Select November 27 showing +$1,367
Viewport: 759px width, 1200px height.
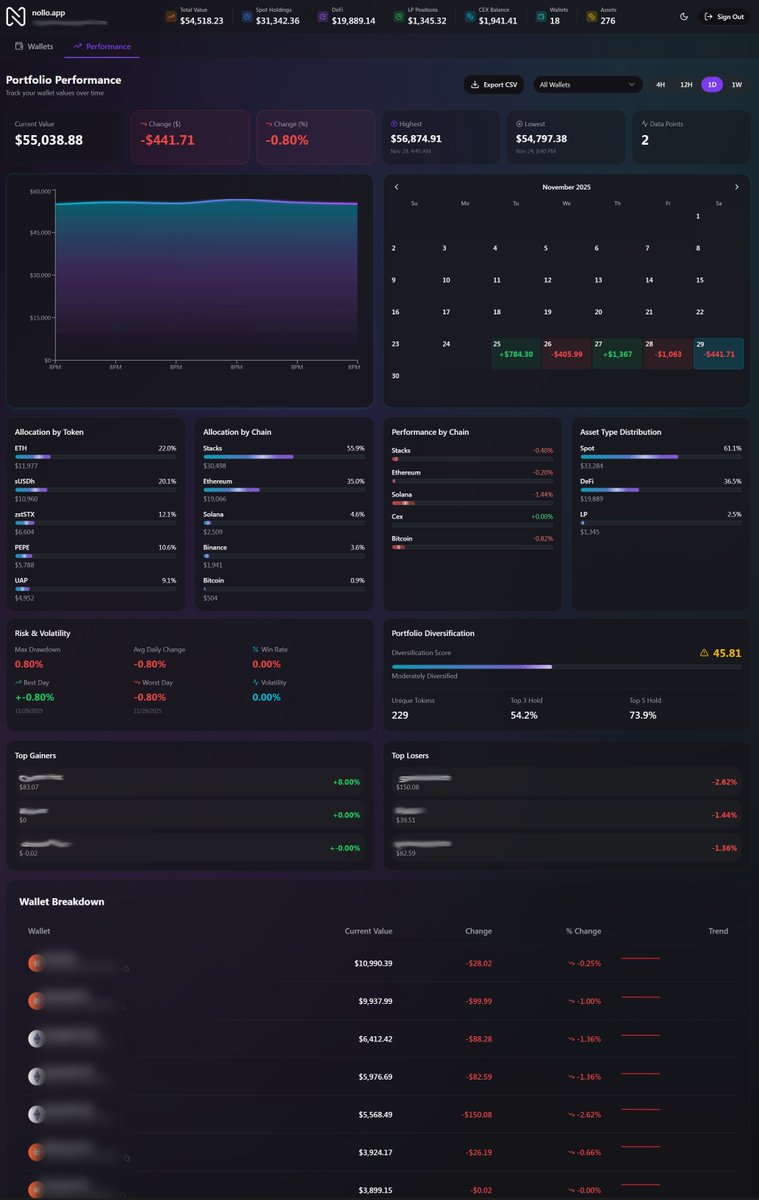point(617,353)
